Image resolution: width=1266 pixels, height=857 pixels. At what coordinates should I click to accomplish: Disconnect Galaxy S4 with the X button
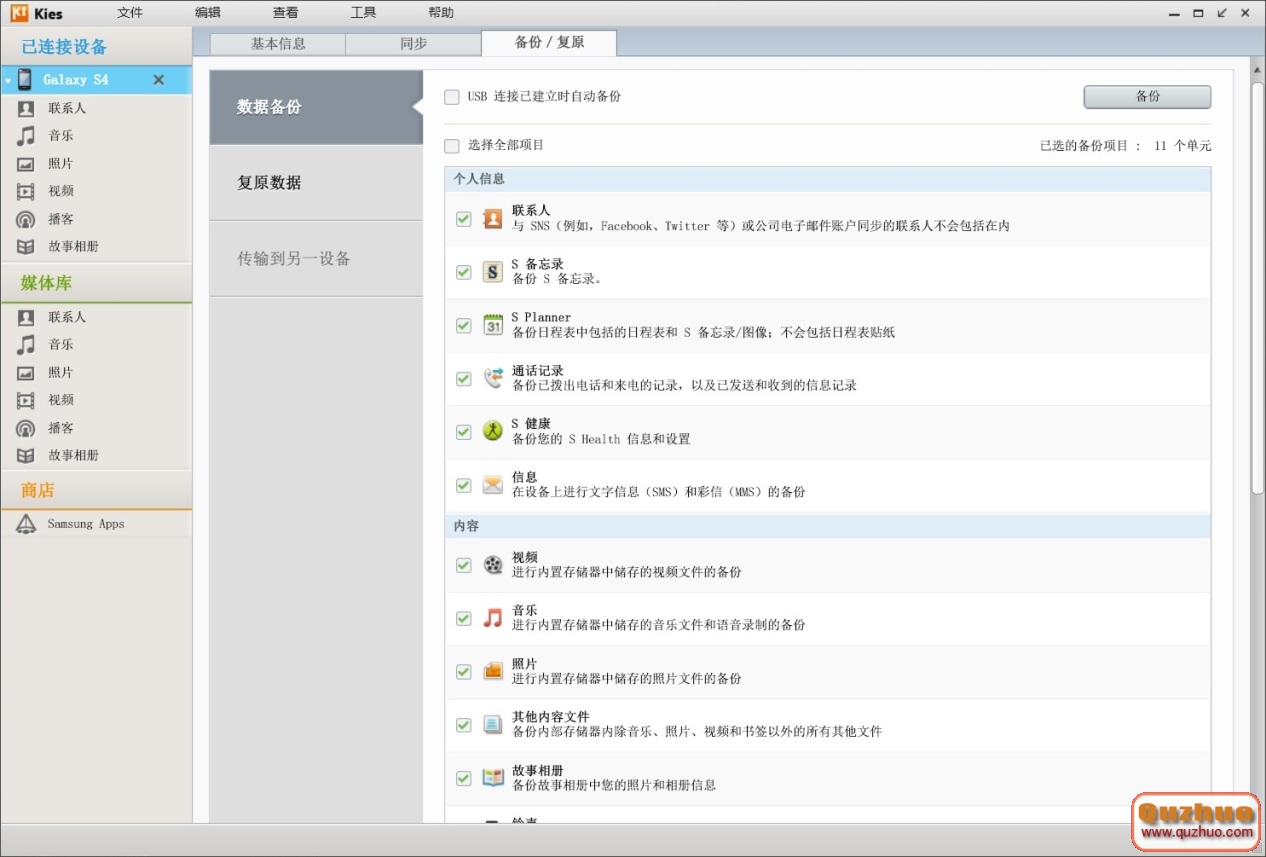tap(158, 80)
